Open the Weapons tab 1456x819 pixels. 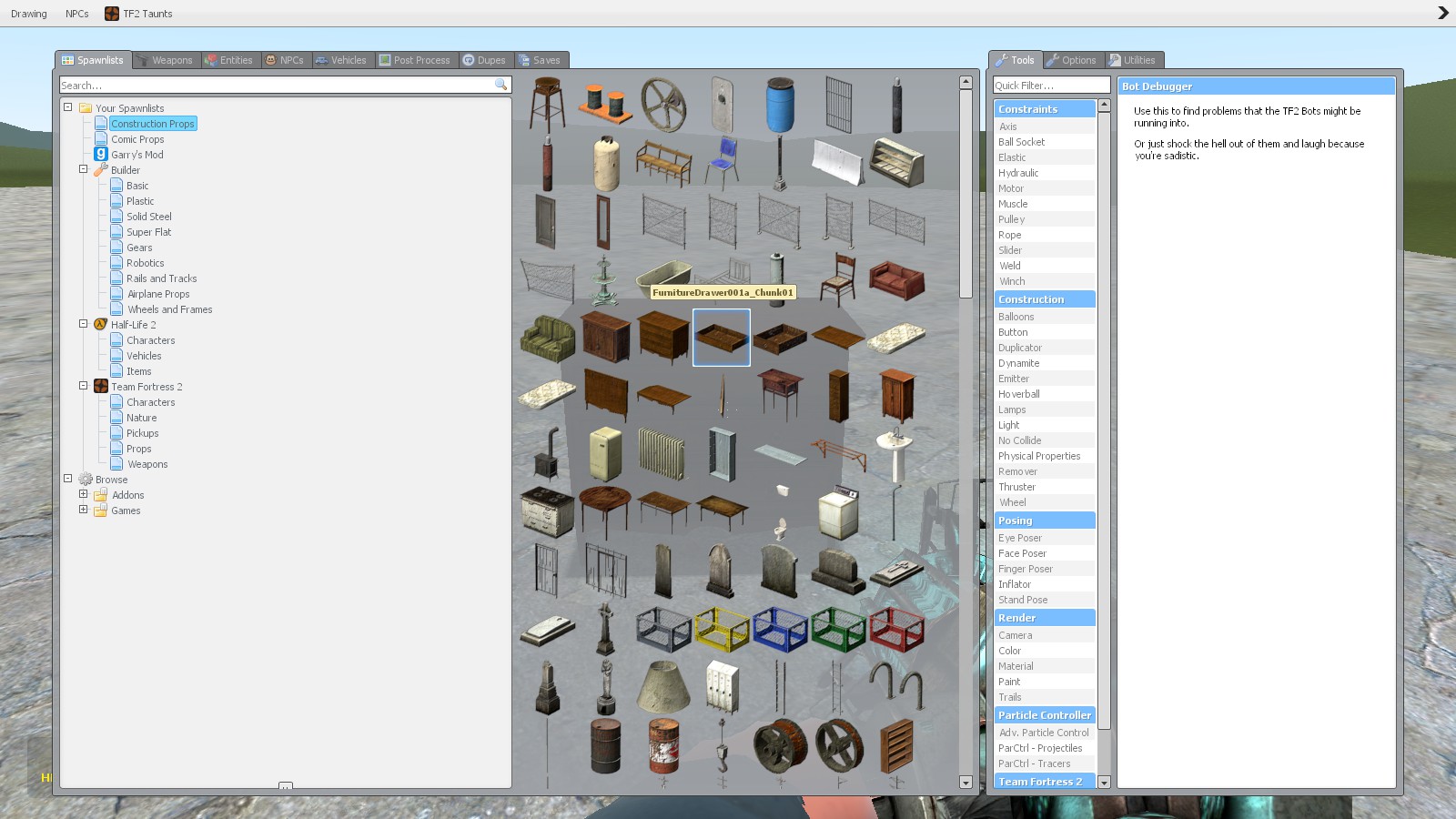pos(166,60)
